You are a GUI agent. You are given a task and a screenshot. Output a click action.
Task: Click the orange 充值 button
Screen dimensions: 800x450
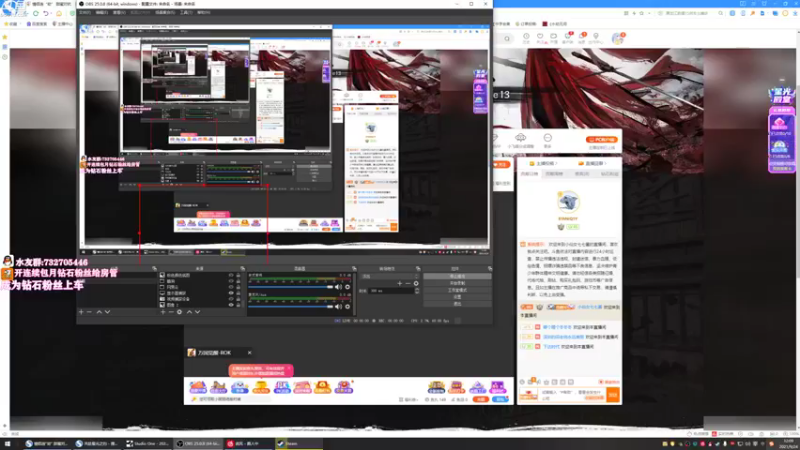pos(481,399)
